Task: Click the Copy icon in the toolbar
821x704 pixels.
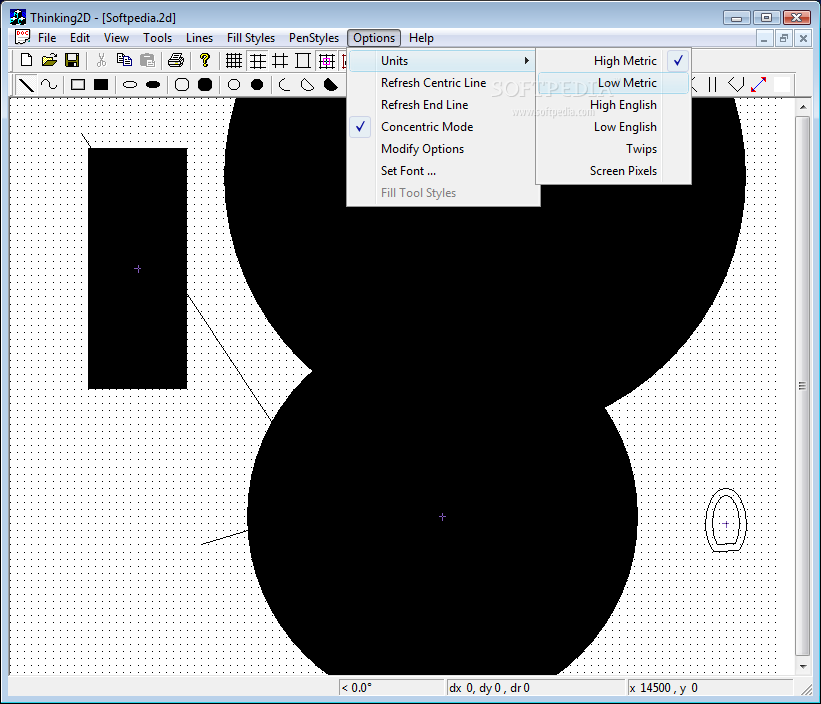Action: click(x=124, y=60)
